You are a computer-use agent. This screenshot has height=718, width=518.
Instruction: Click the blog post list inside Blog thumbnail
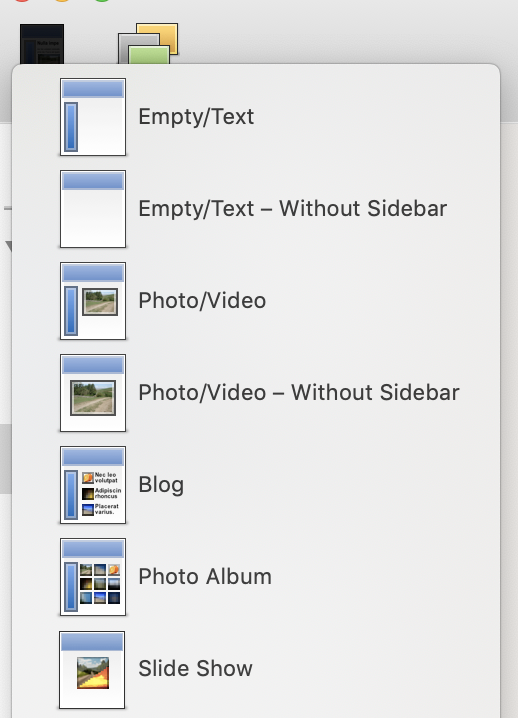pyautogui.click(x=102, y=494)
